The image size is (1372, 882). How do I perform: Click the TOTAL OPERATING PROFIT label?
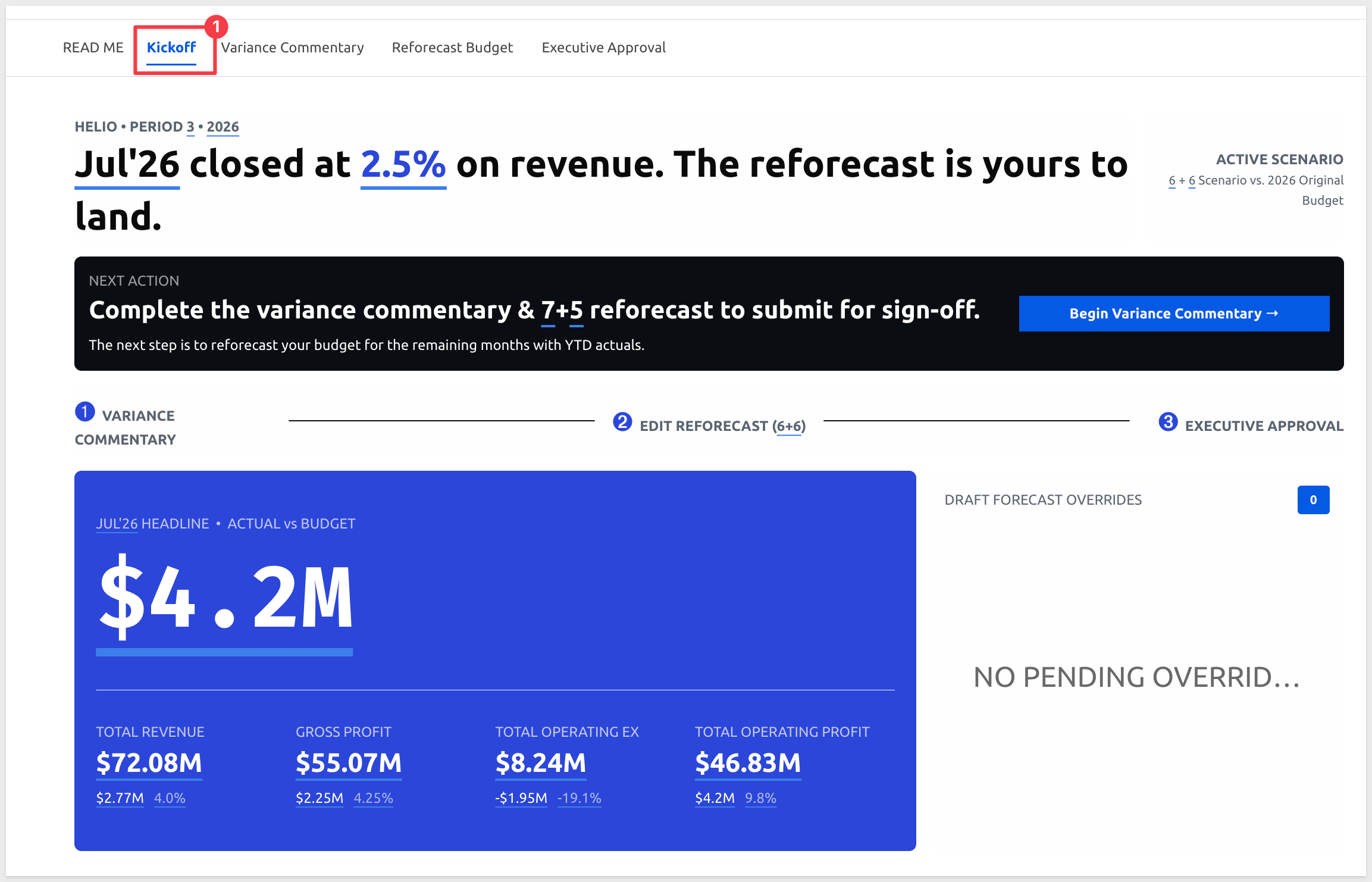click(x=782, y=732)
